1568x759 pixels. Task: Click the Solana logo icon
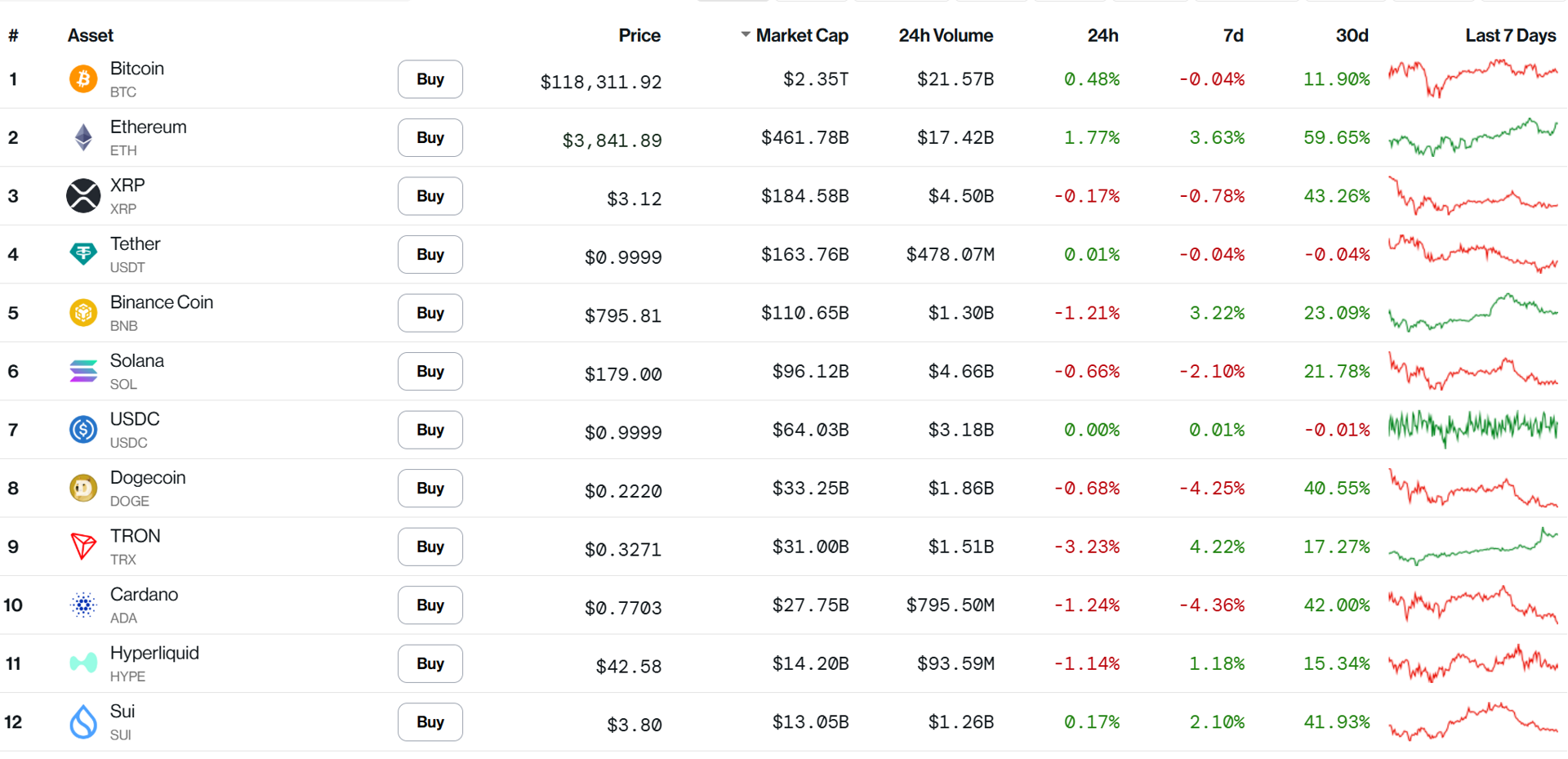click(x=83, y=371)
